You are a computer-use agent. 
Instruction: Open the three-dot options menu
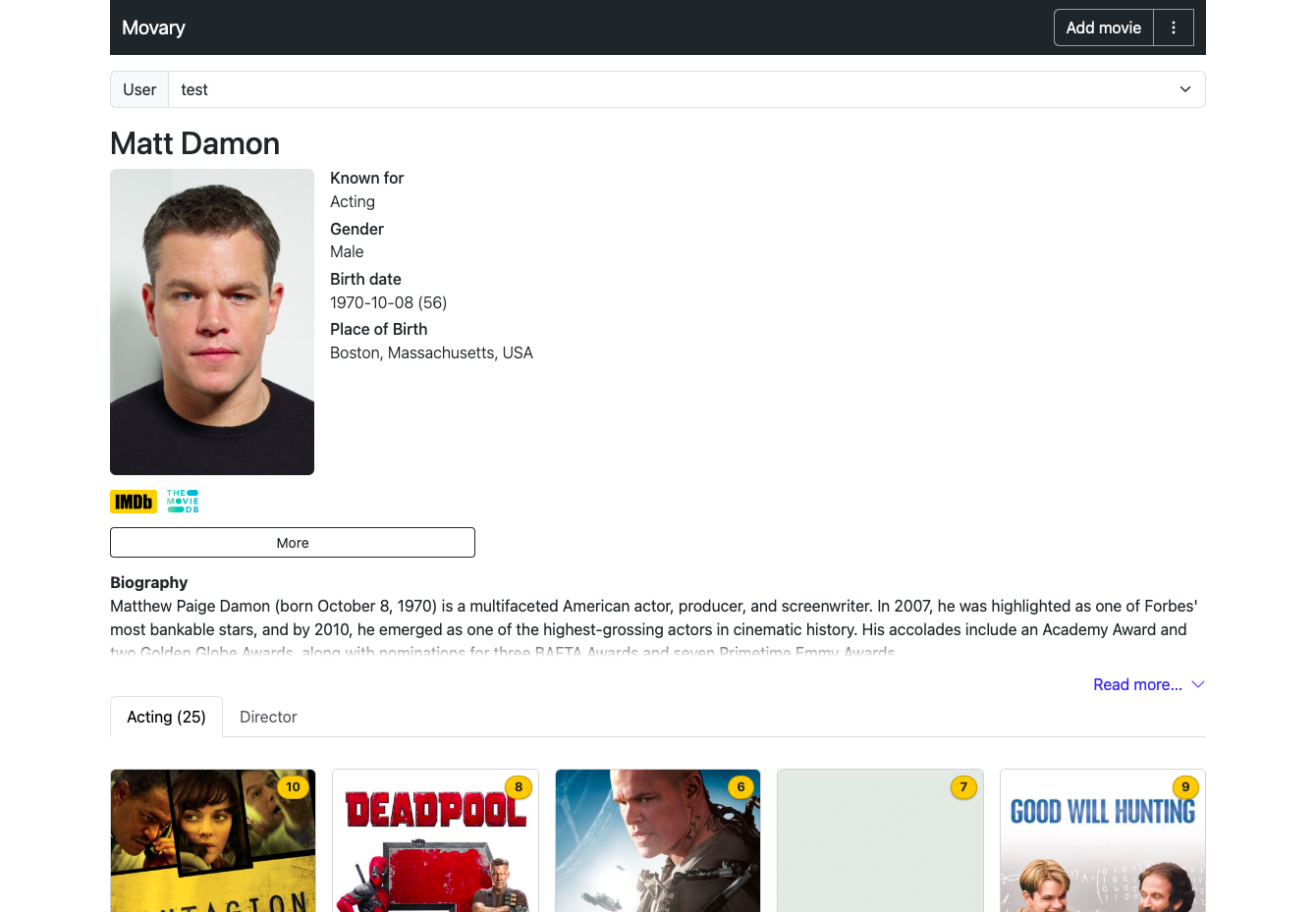(1174, 27)
